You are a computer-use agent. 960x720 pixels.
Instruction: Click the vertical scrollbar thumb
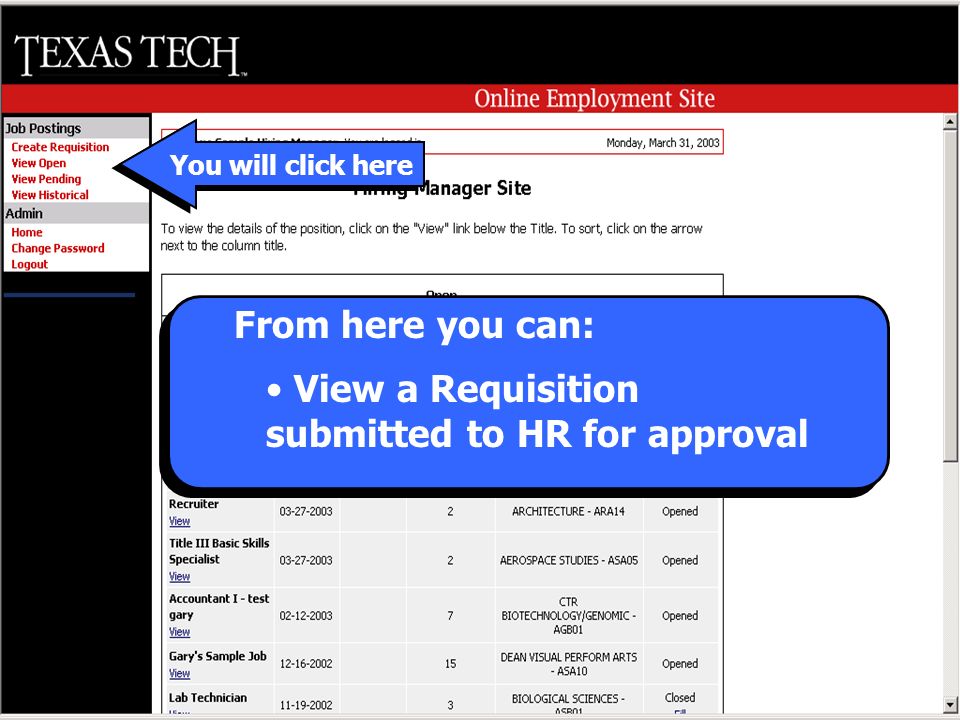pos(950,295)
